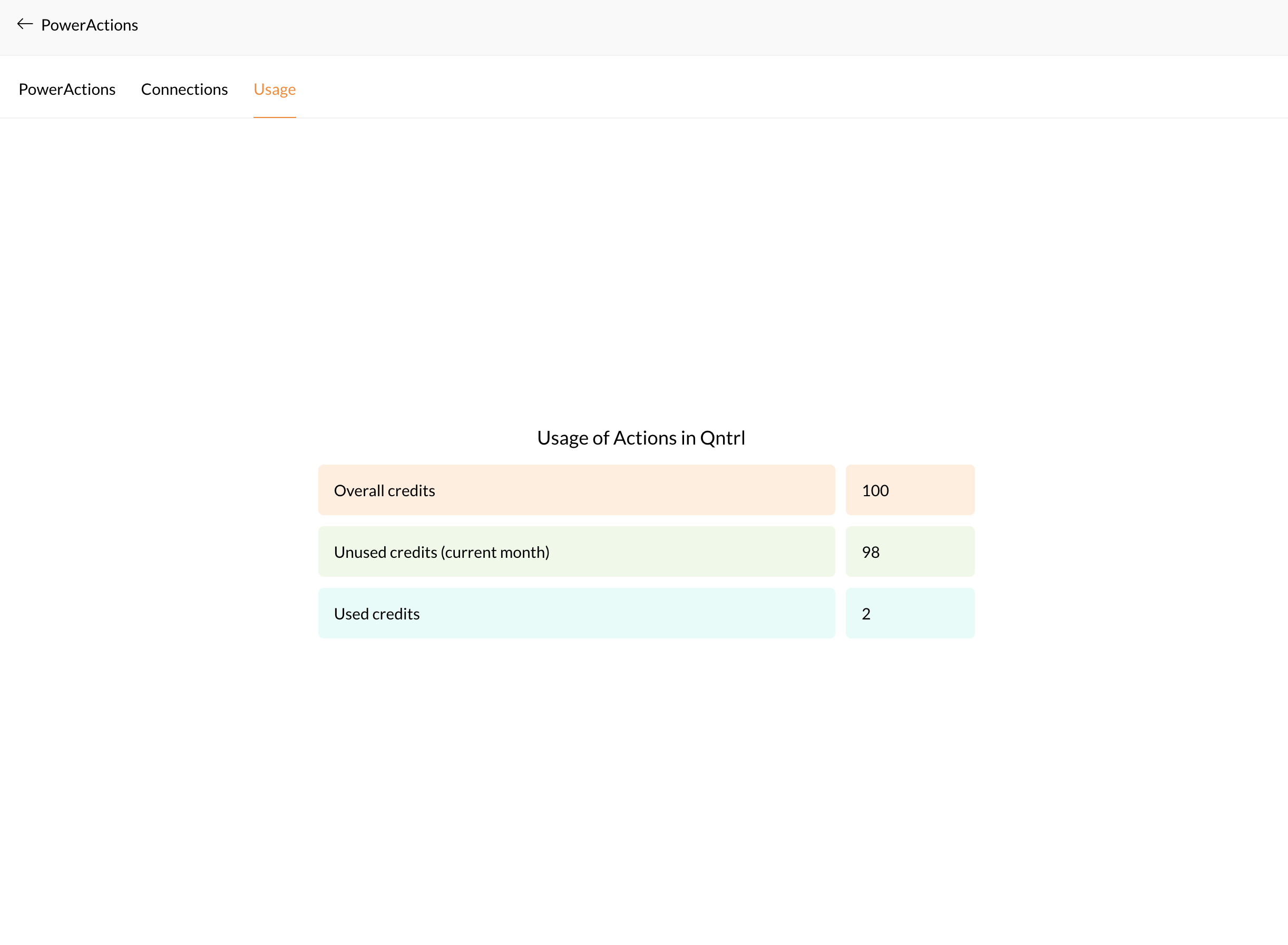Open the PowerActions tab
This screenshot has width=1288, height=945.
click(67, 89)
